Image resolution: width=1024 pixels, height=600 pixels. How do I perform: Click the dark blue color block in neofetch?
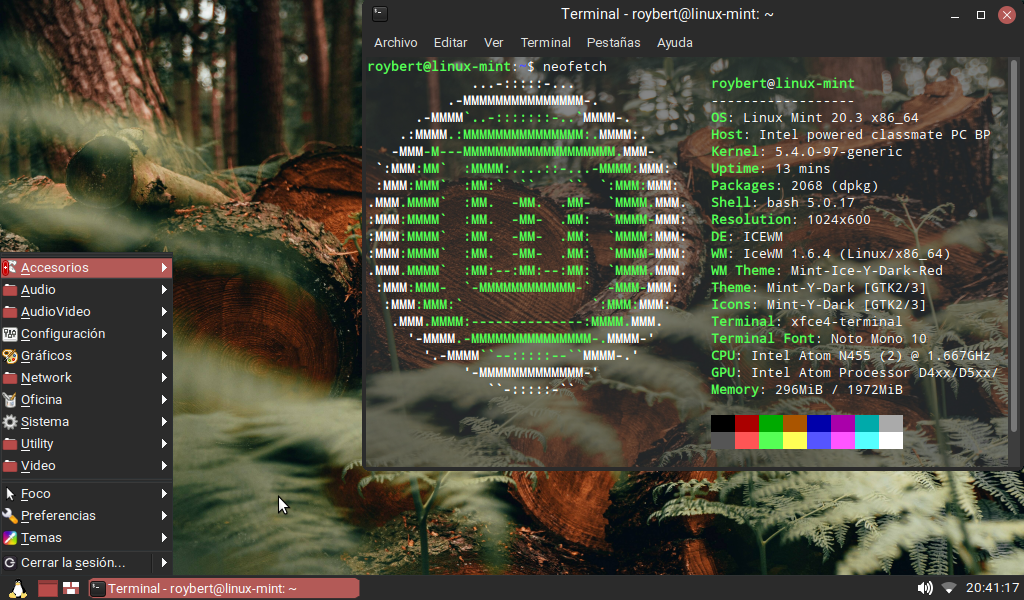click(x=819, y=423)
